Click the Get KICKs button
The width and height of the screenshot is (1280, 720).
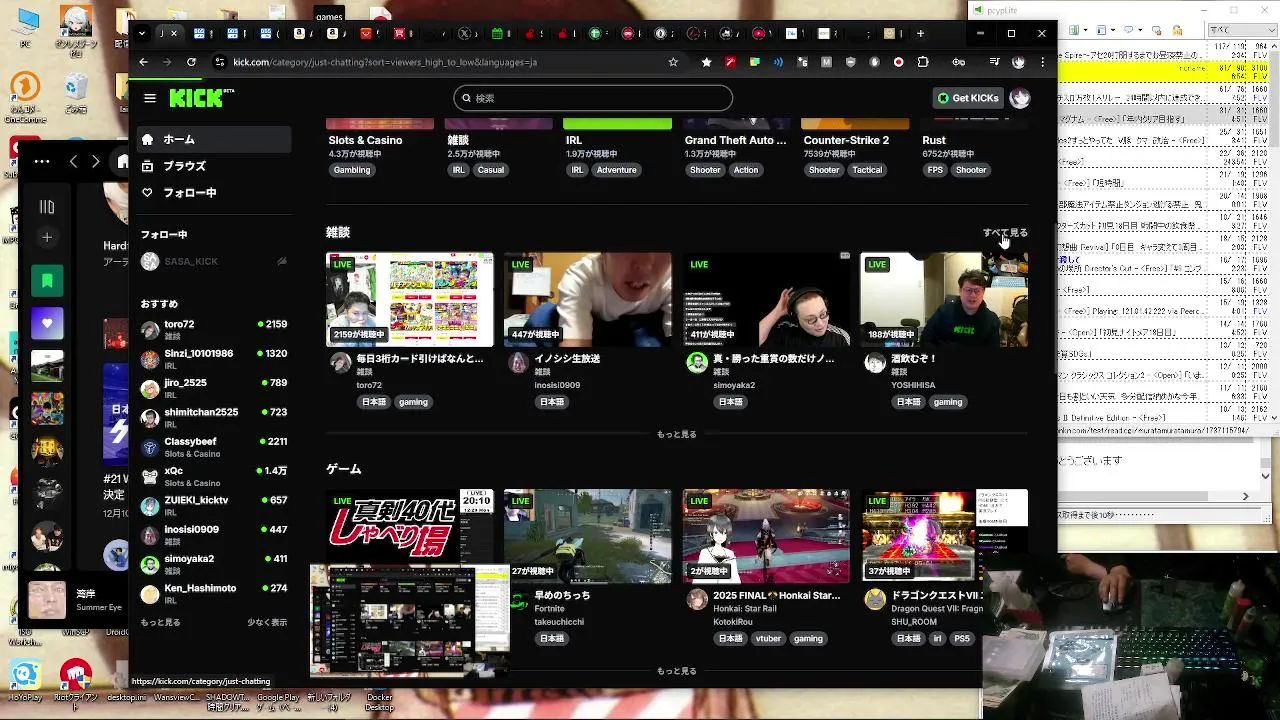click(968, 98)
